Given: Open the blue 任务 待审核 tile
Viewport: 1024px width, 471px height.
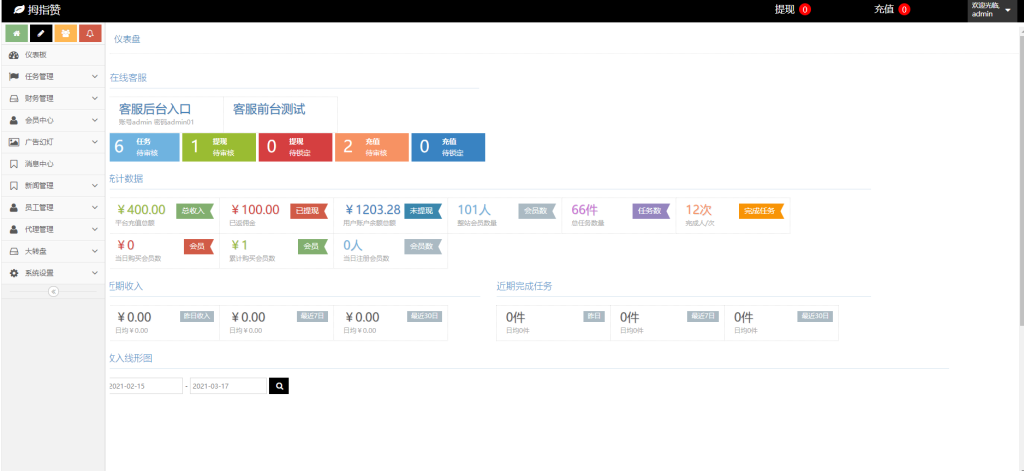Looking at the screenshot, I should 144,147.
